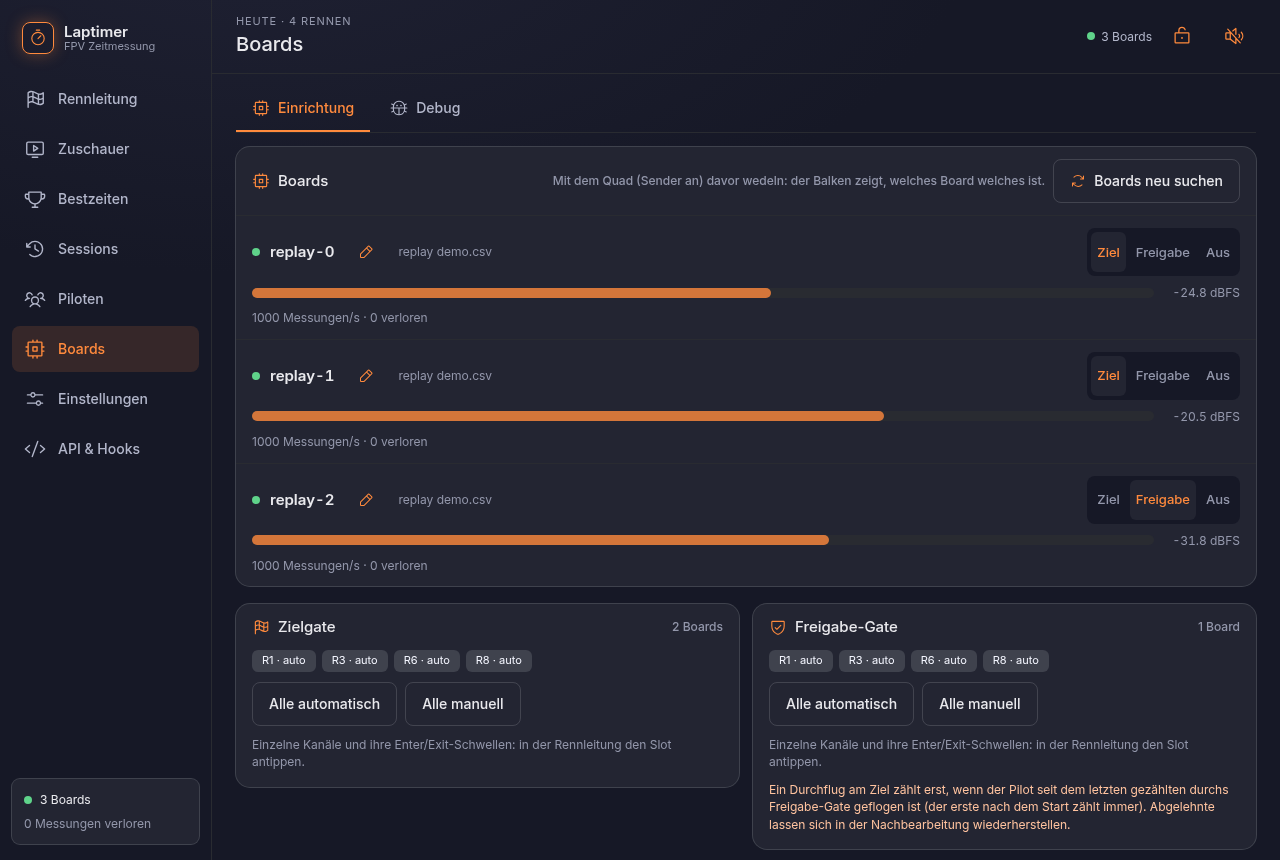The image size is (1280, 860).
Task: Rename replay-0 using its pencil icon
Action: [366, 252]
